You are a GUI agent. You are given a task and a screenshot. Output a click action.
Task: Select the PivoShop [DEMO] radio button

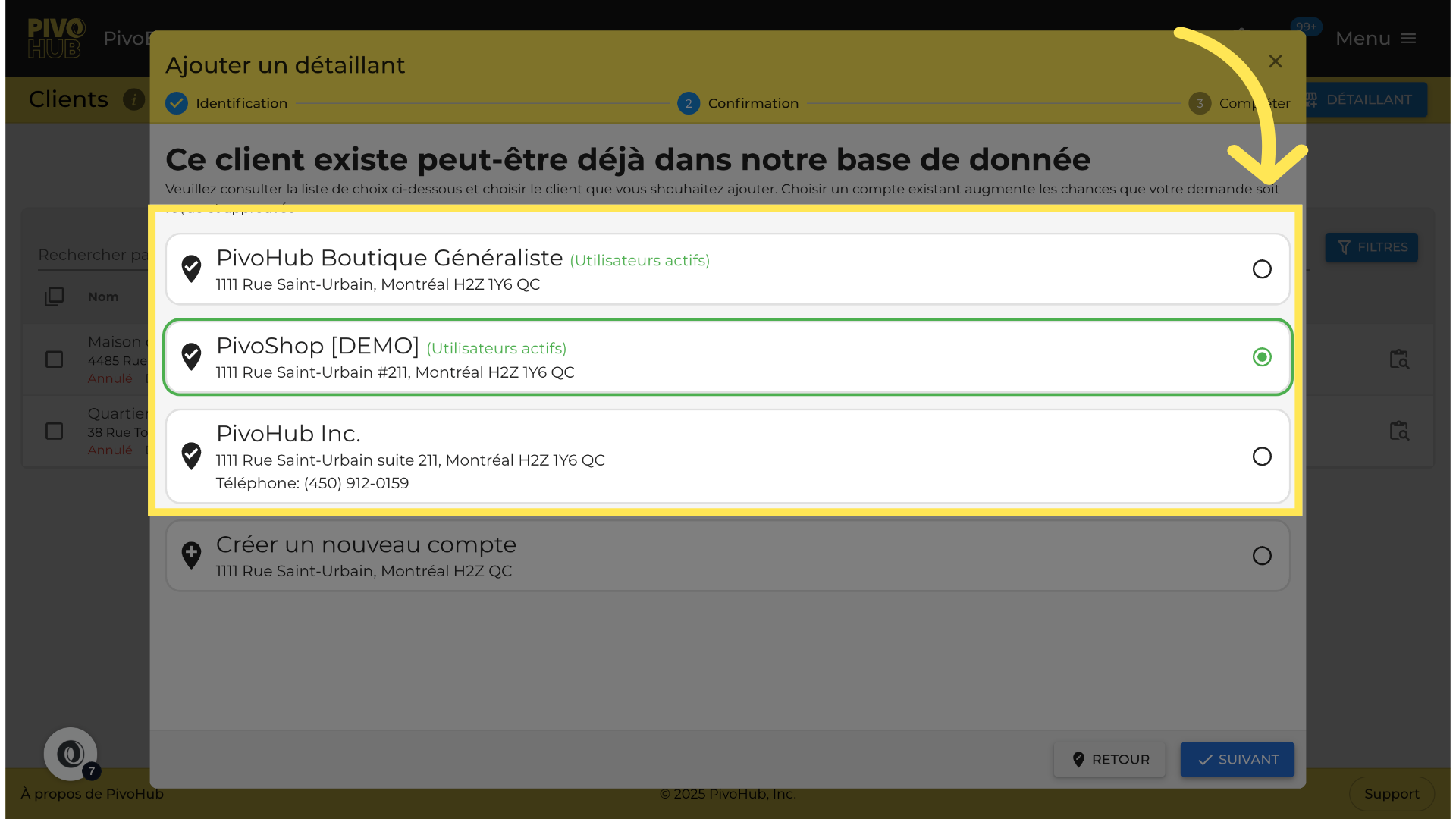point(1262,357)
